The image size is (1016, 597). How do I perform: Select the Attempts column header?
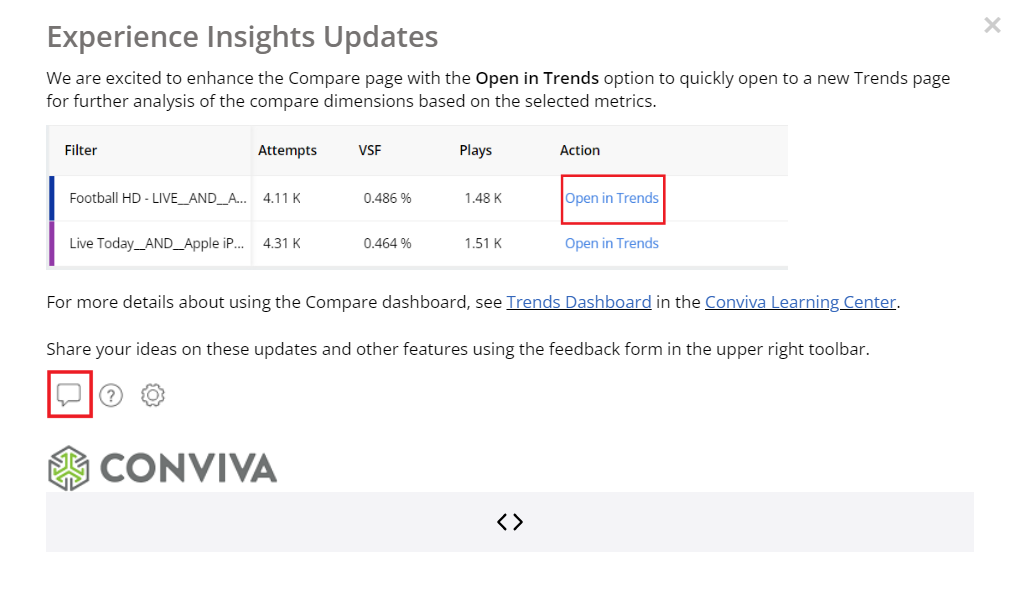[287, 150]
